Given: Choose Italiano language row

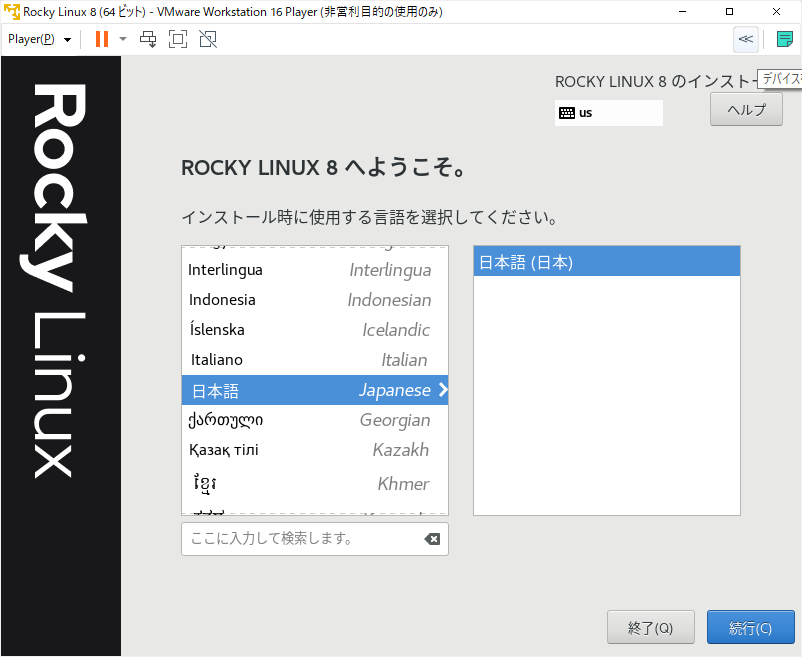Looking at the screenshot, I should click(315, 360).
